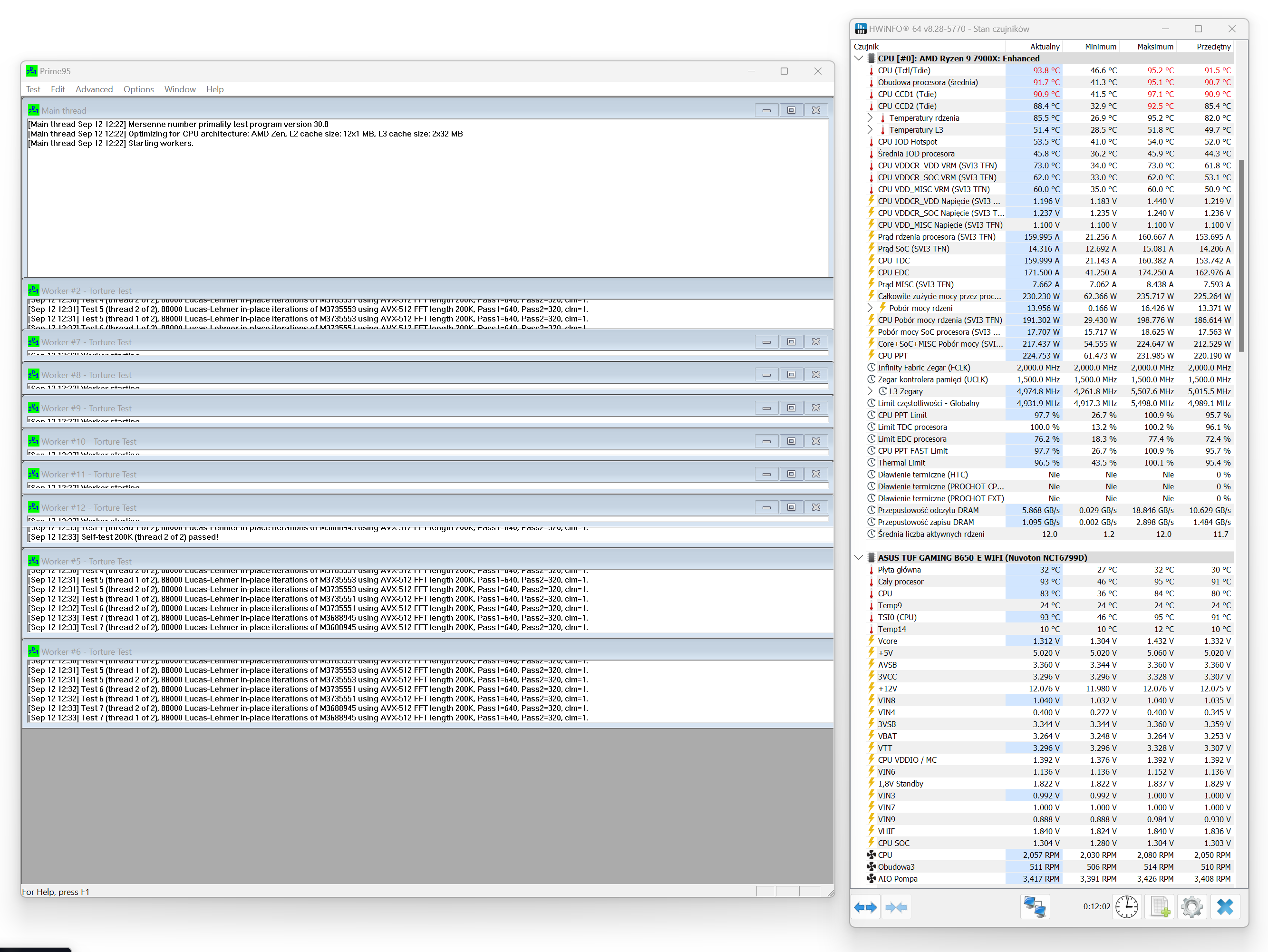
Task: Reset sensor min/max values with the clock icon
Action: pyautogui.click(x=1126, y=907)
